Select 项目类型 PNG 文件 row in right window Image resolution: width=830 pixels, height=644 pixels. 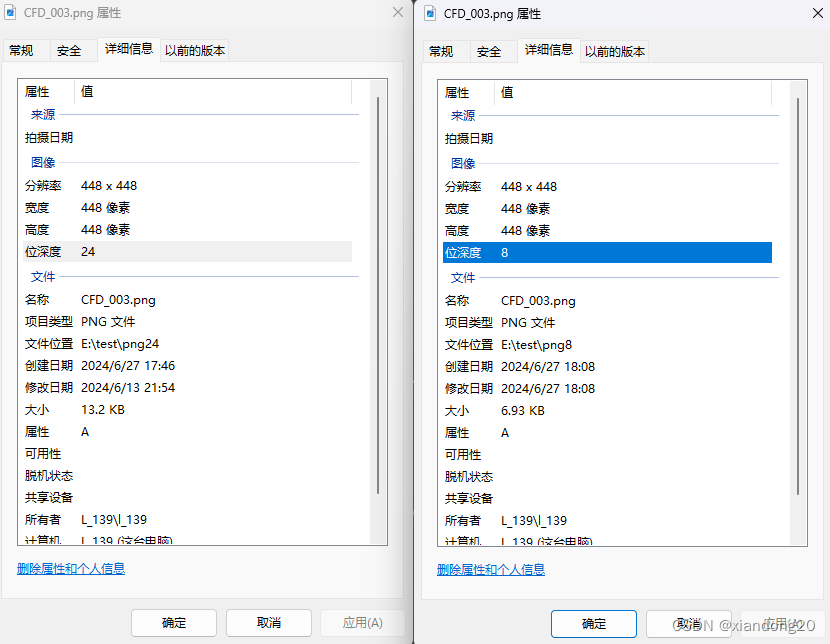607,323
